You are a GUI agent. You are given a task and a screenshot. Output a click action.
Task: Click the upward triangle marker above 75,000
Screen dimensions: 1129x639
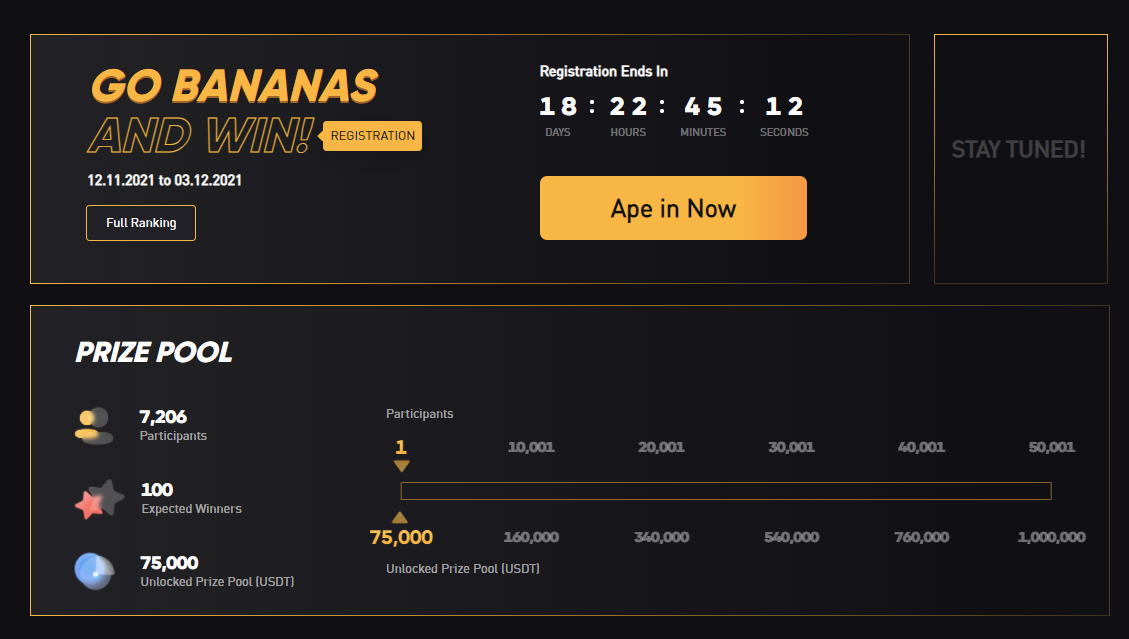400,517
